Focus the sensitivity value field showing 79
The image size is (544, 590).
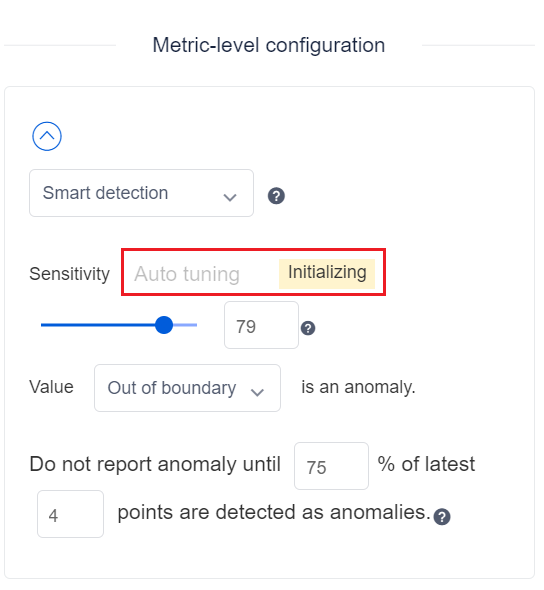[261, 325]
